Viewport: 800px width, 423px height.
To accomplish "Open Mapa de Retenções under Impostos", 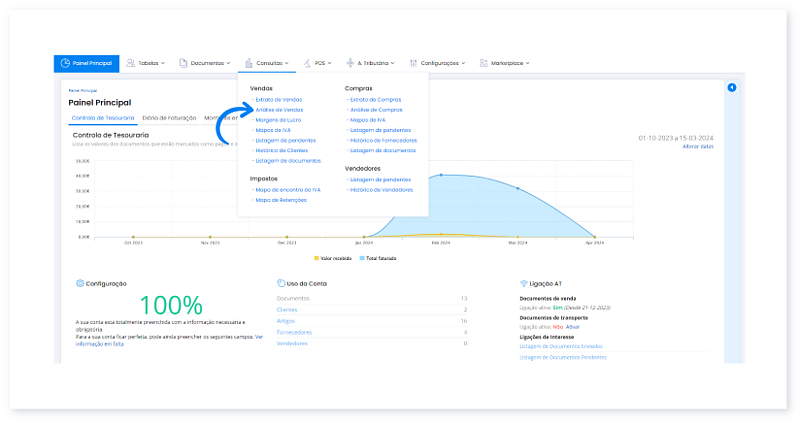I will (x=281, y=200).
